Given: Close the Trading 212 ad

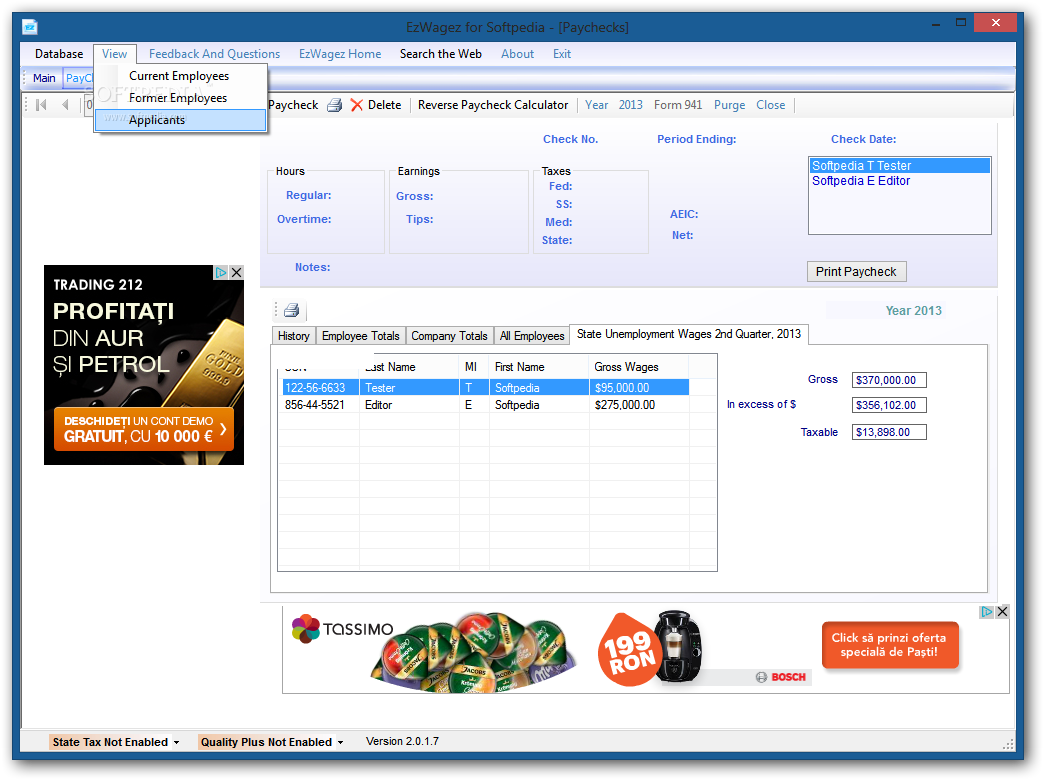Looking at the screenshot, I should coord(236,272).
